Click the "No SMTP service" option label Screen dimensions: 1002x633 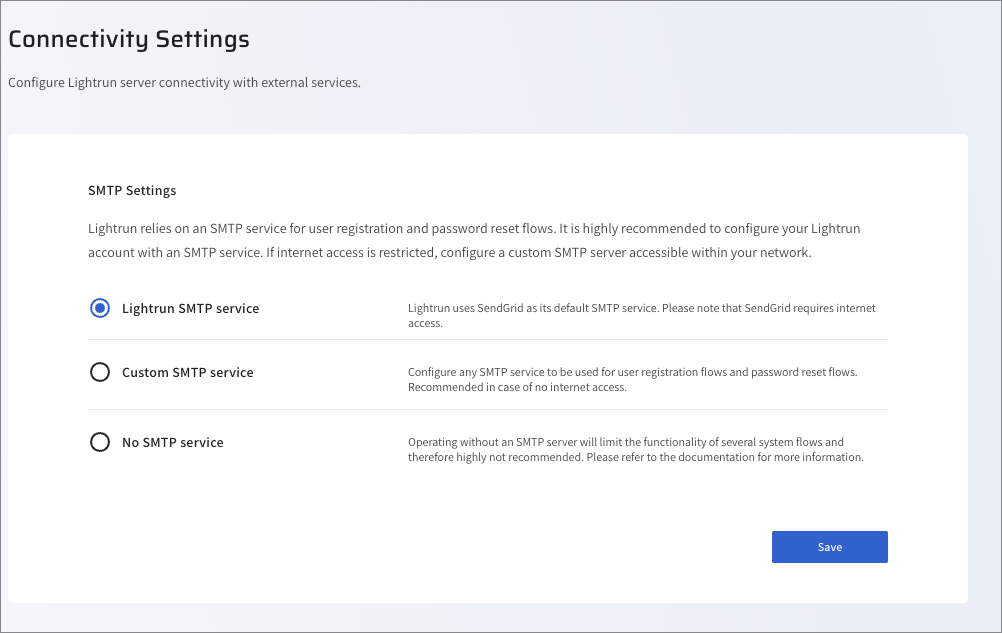pyautogui.click(x=172, y=442)
